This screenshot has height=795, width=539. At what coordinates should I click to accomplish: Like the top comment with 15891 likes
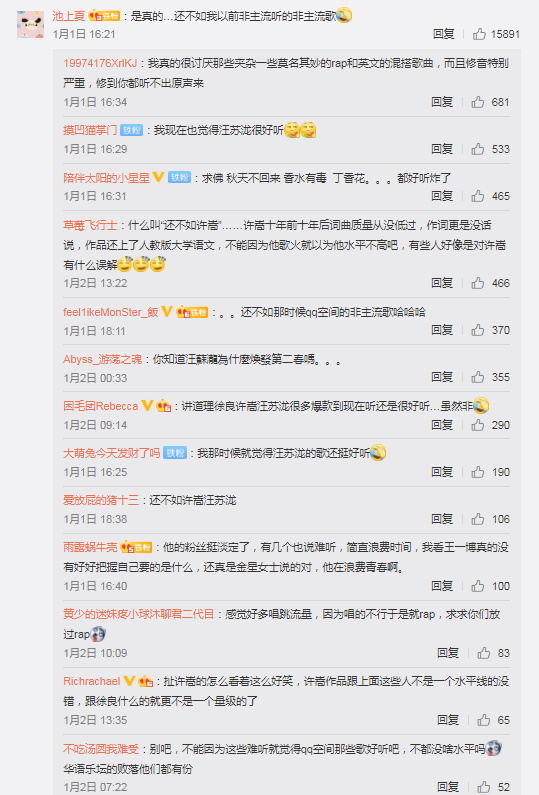(479, 34)
